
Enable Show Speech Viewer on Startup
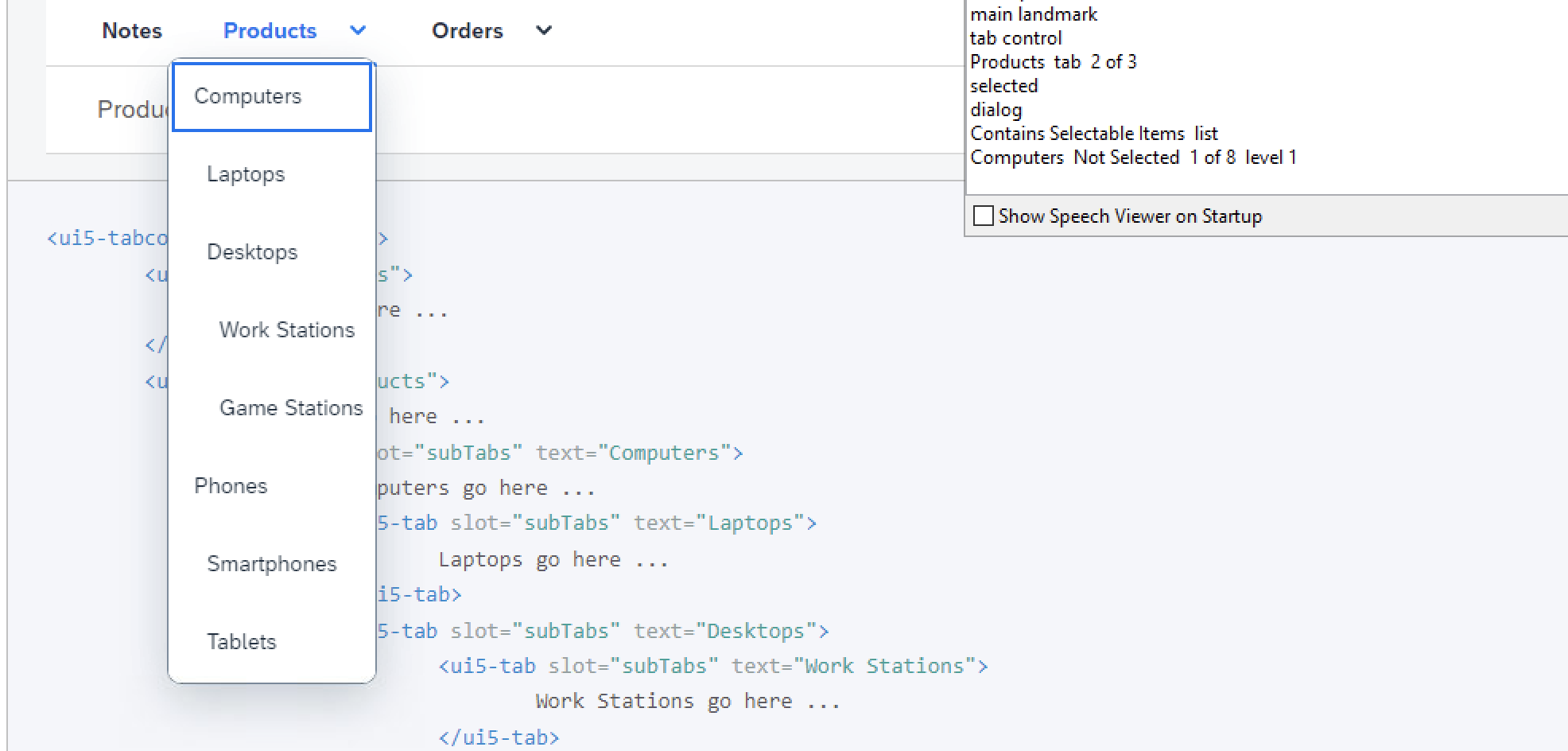(983, 216)
